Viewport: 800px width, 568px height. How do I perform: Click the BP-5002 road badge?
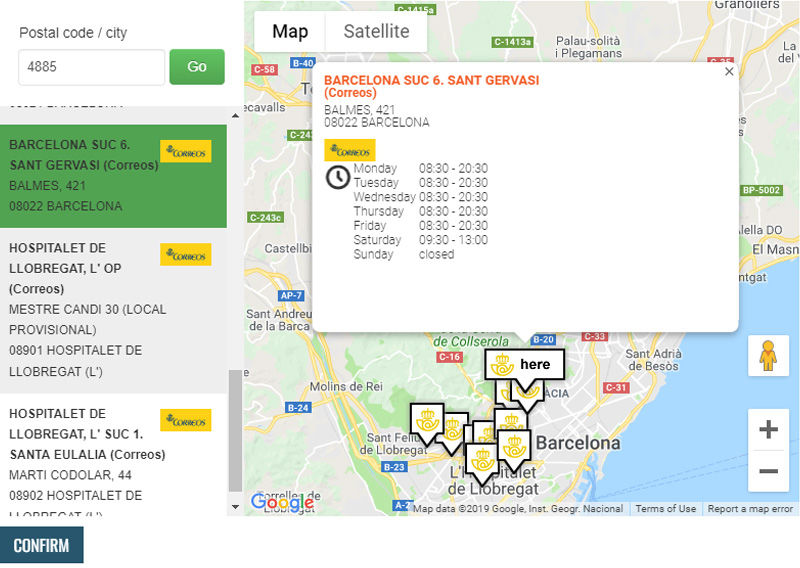pos(761,190)
